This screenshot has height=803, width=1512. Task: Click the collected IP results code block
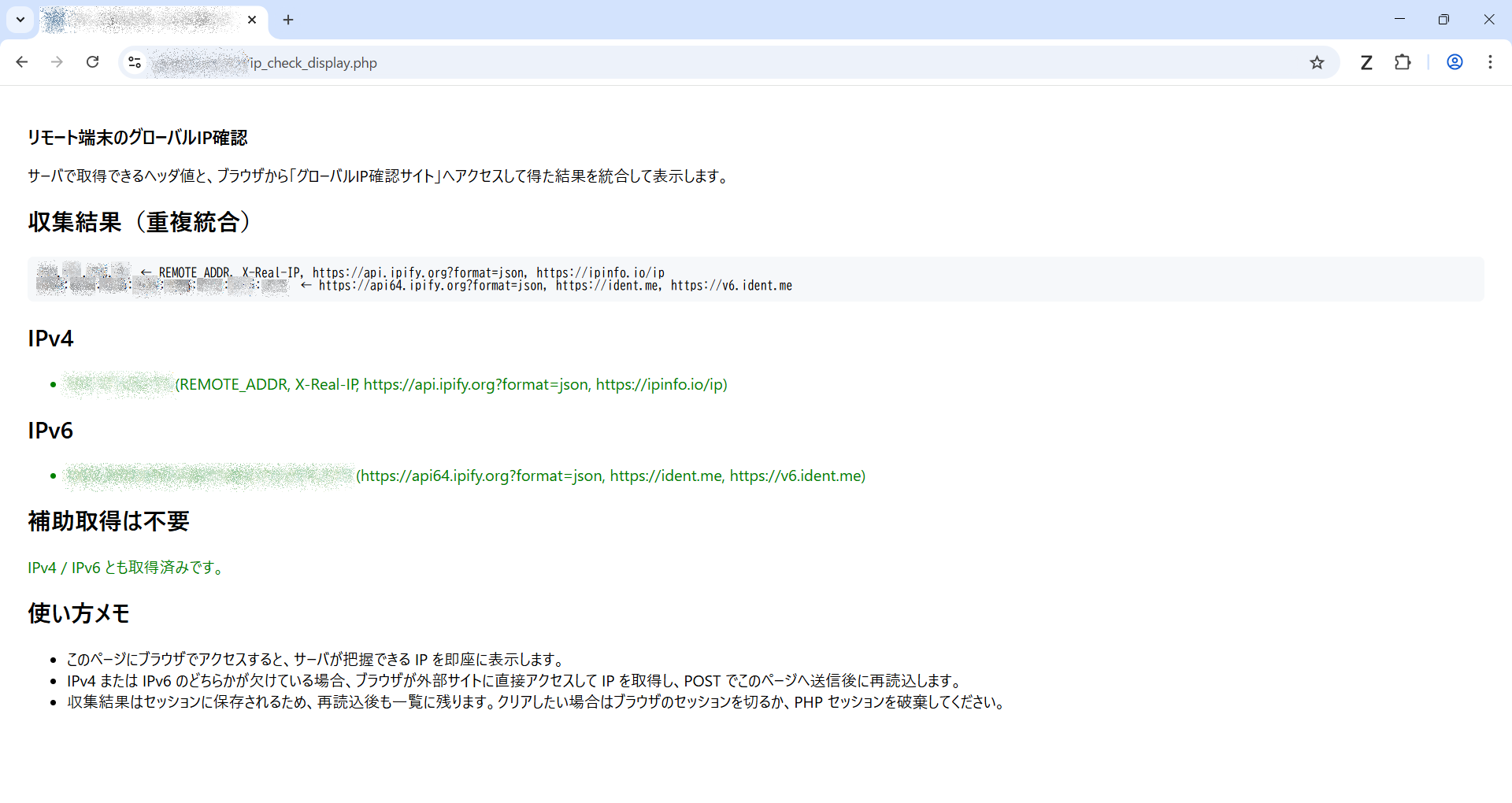pos(754,279)
